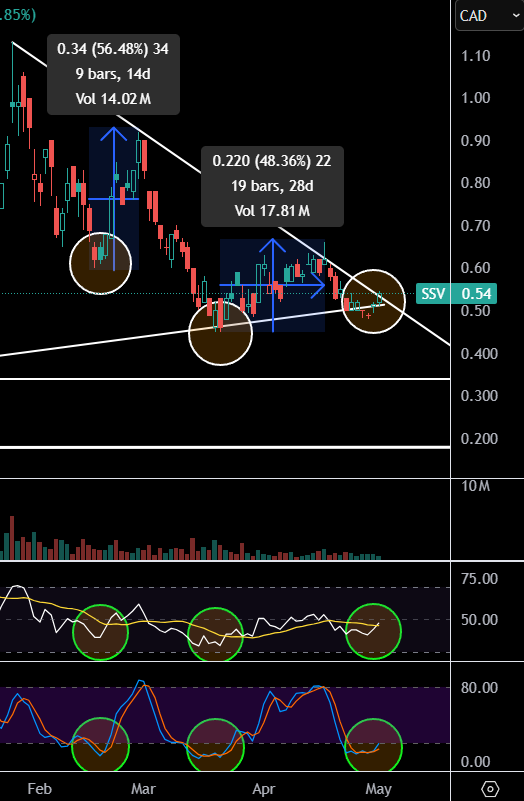Click the Feb date label
Image resolution: width=524 pixels, height=801 pixels.
39,789
